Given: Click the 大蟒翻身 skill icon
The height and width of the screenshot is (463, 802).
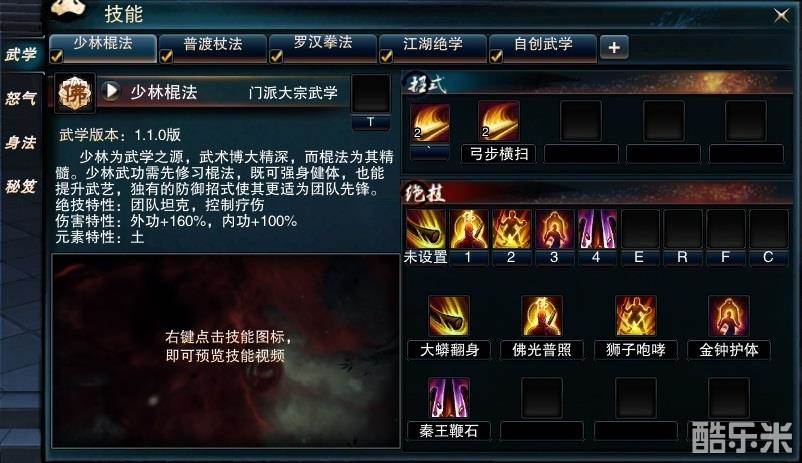Looking at the screenshot, I should [x=449, y=316].
